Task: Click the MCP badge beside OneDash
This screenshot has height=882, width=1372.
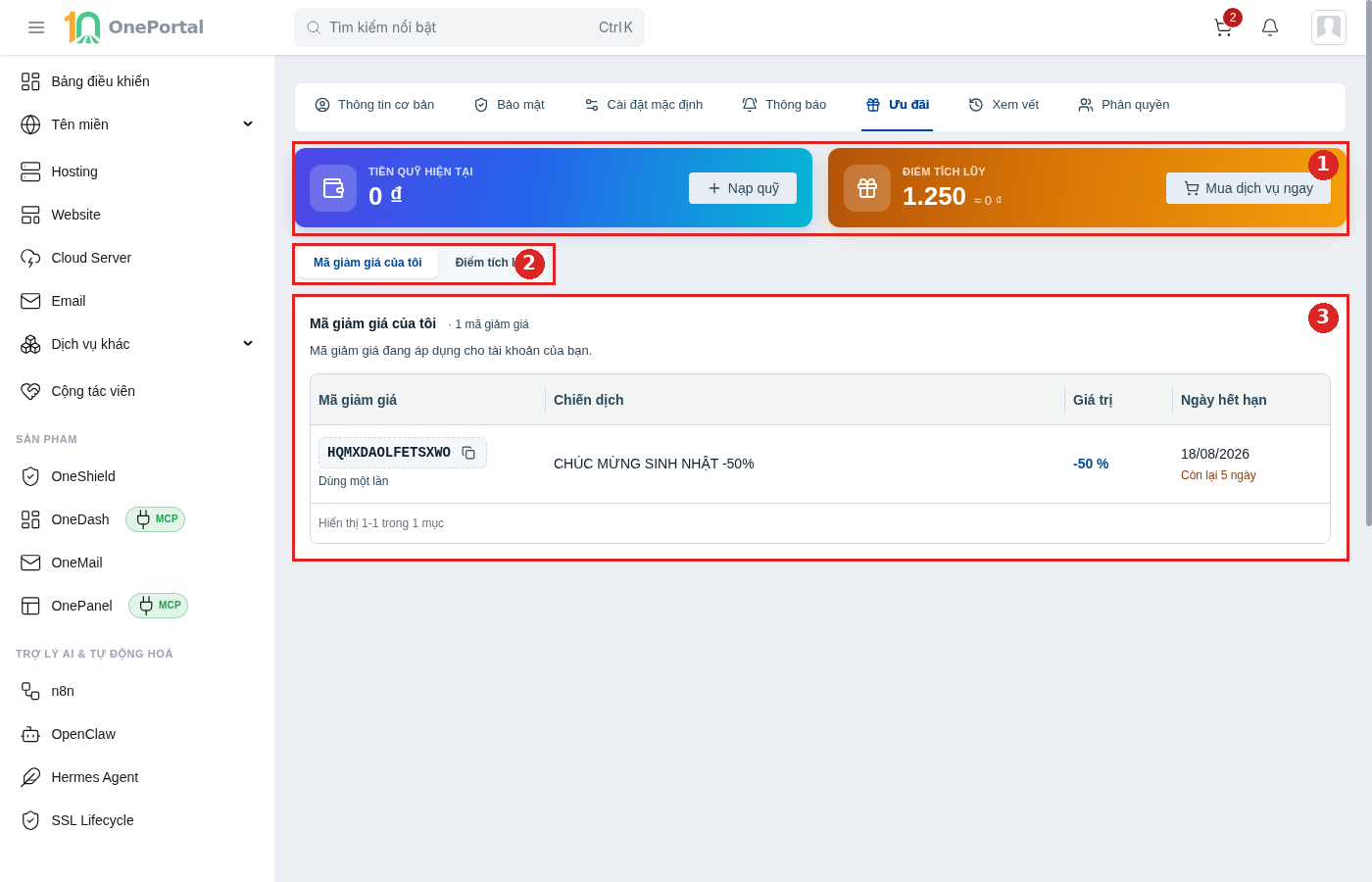Action: pos(156,519)
